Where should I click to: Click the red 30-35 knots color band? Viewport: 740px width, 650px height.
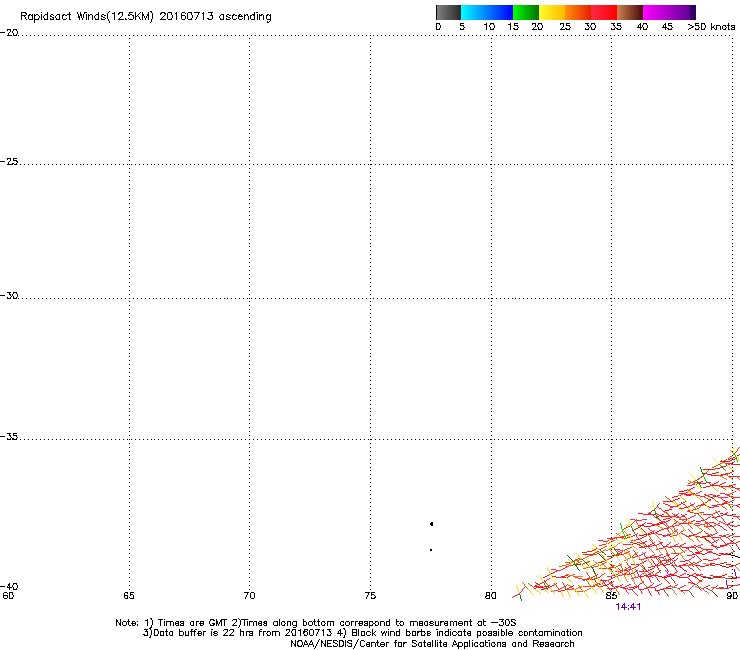pos(604,12)
